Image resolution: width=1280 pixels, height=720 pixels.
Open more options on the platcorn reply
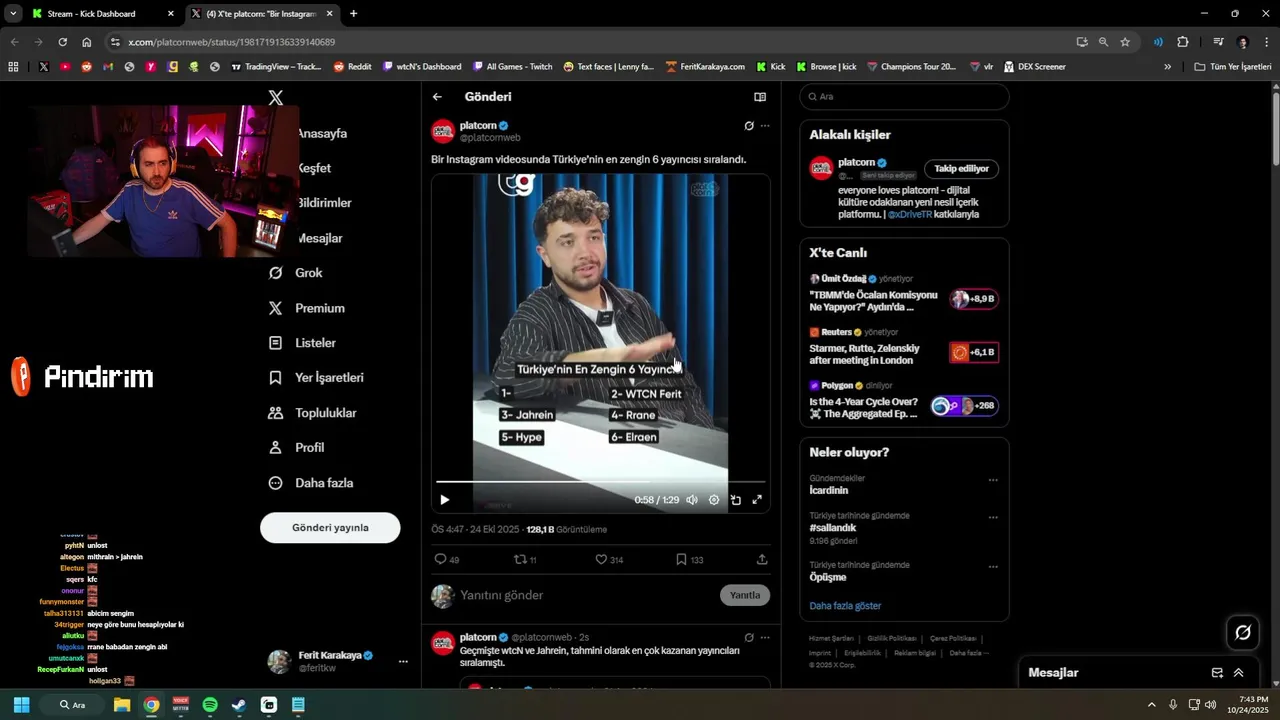[x=765, y=637]
